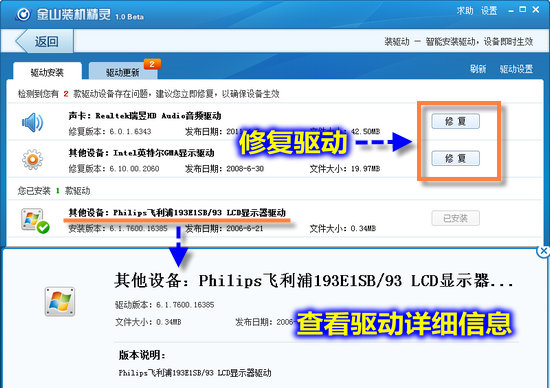The image size is (550, 388).
Task: Switch to the 驱动安装 tab
Action: coord(47,72)
